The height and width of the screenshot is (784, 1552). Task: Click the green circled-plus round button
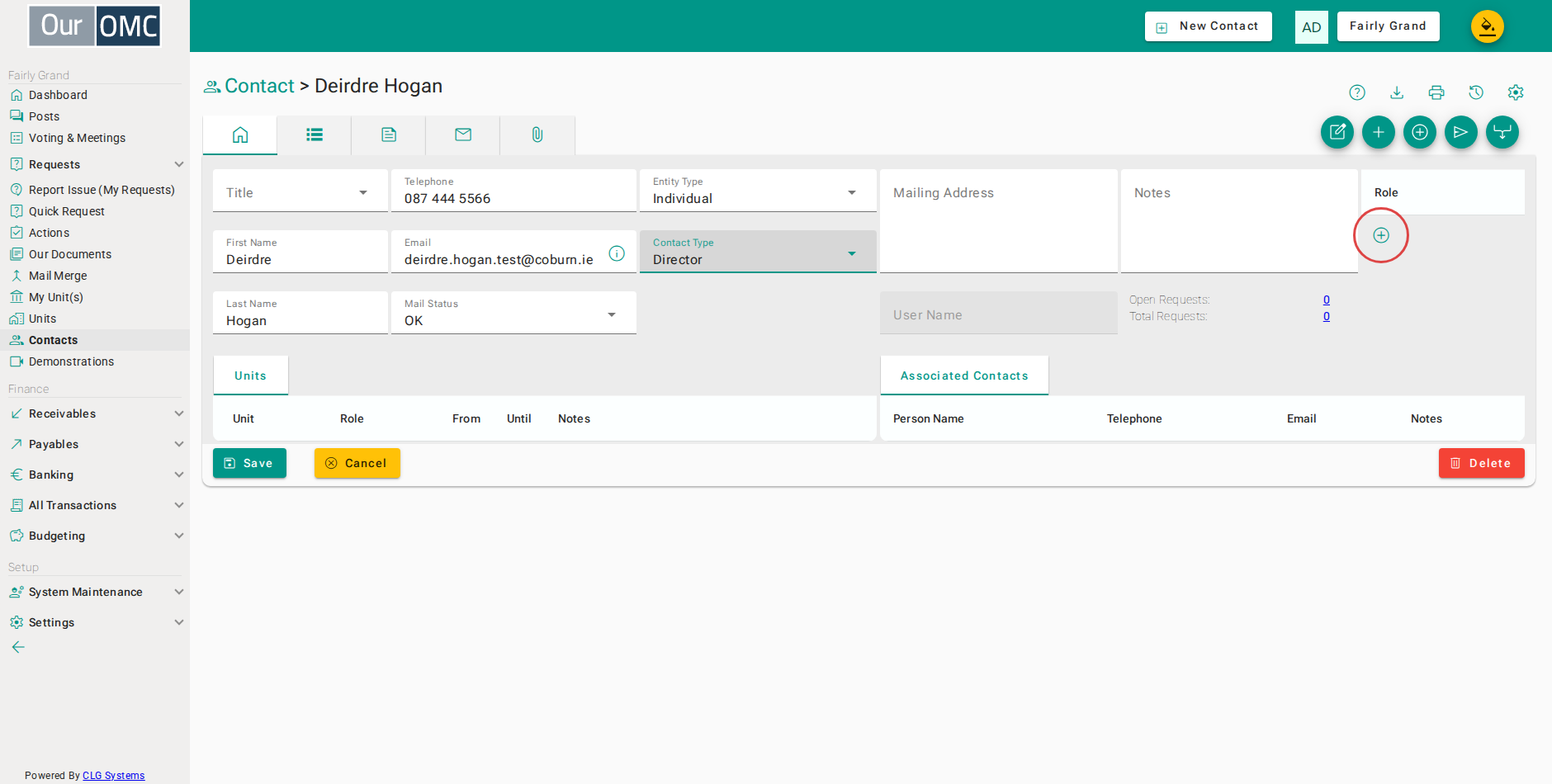[x=1420, y=132]
